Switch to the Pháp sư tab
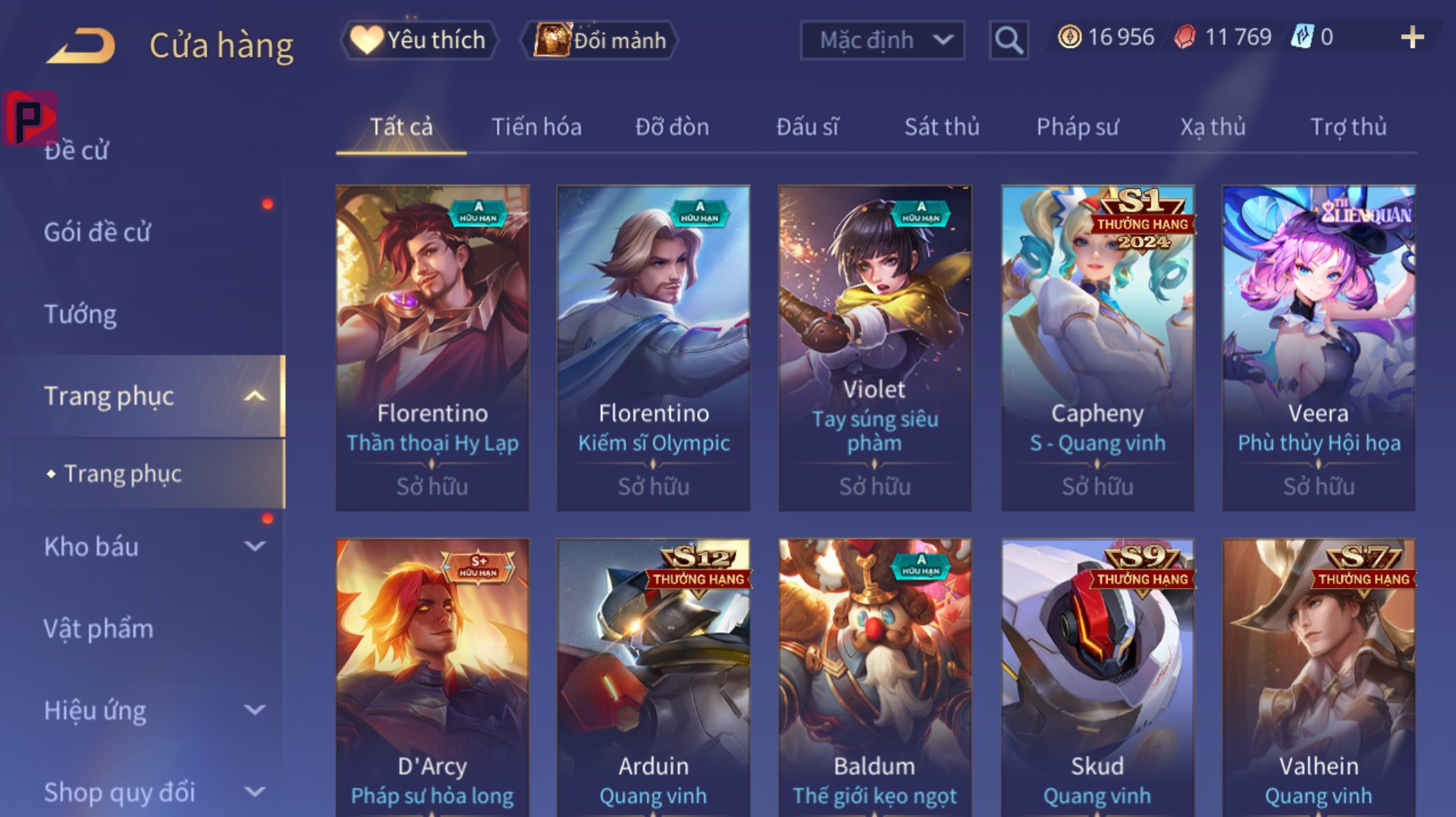Viewport: 1456px width, 817px height. (1077, 127)
